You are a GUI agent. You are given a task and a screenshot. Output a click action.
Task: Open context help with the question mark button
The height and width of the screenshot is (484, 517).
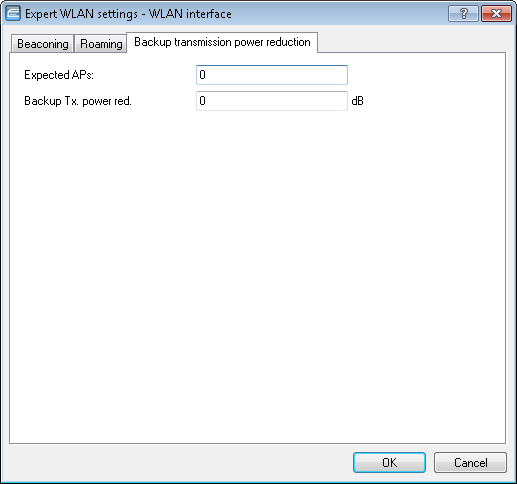click(x=463, y=14)
